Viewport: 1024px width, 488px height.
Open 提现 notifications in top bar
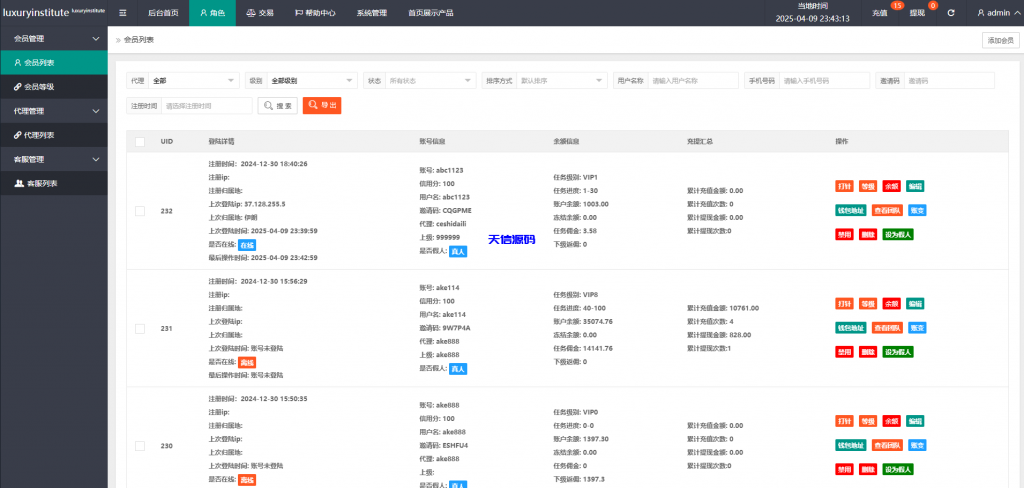918,13
